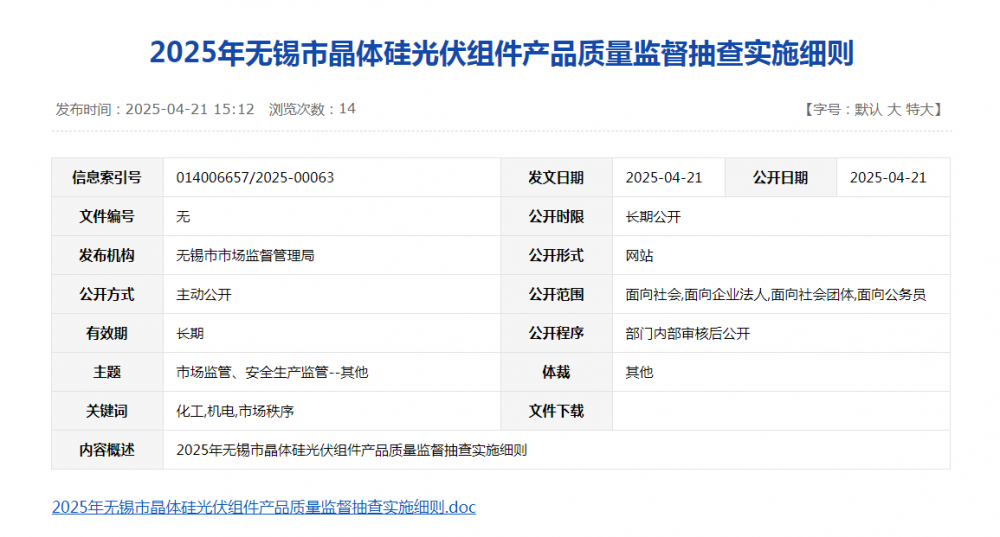Click the 发文日期 label cell

pyautogui.click(x=556, y=178)
